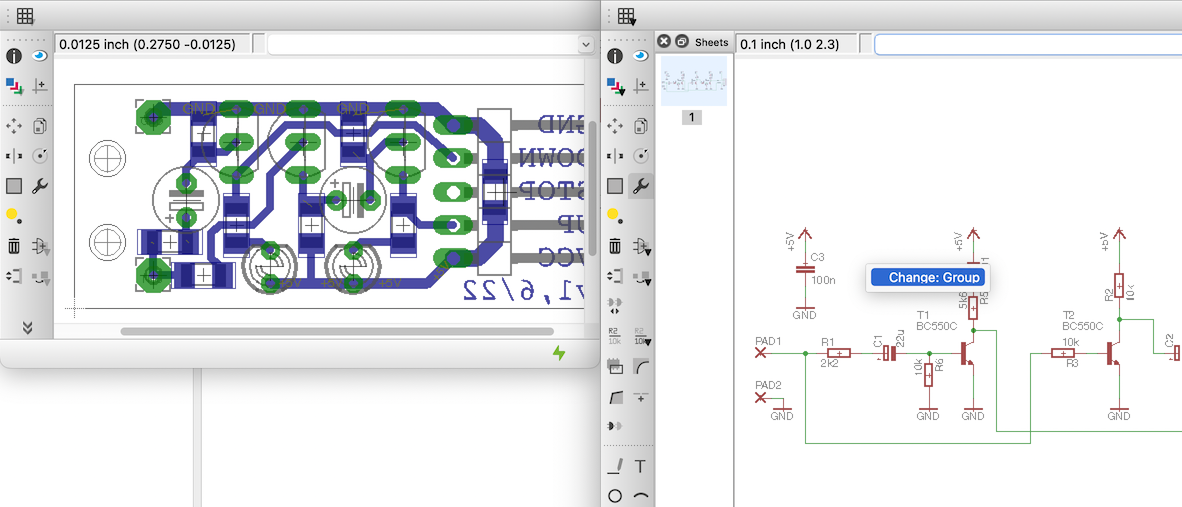Expand the board toolbar with double chevron
Screen dimensions: 1182x507
[27, 327]
